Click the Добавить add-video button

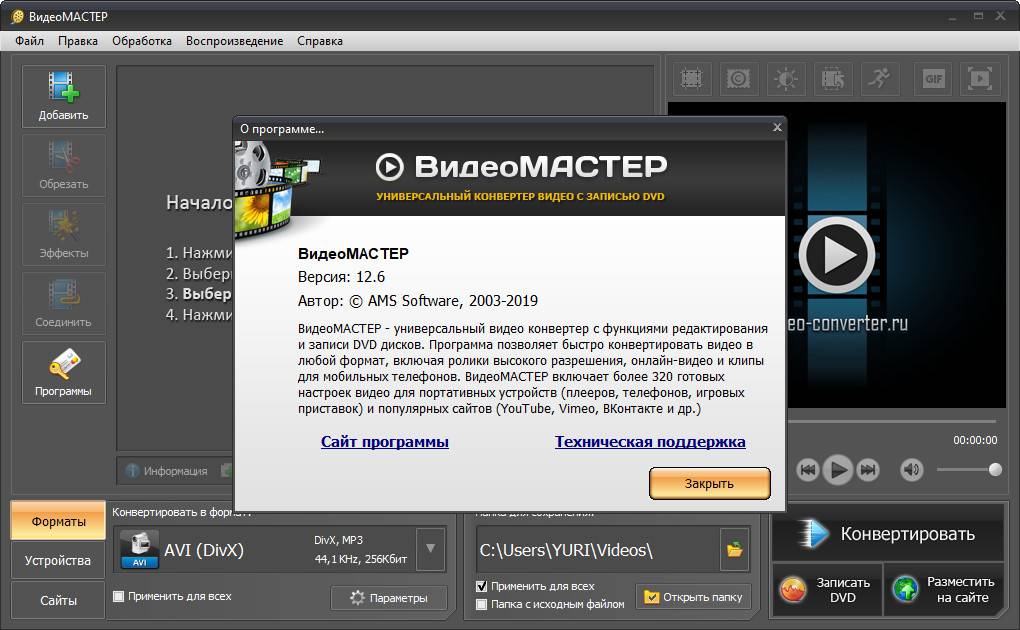[x=63, y=96]
